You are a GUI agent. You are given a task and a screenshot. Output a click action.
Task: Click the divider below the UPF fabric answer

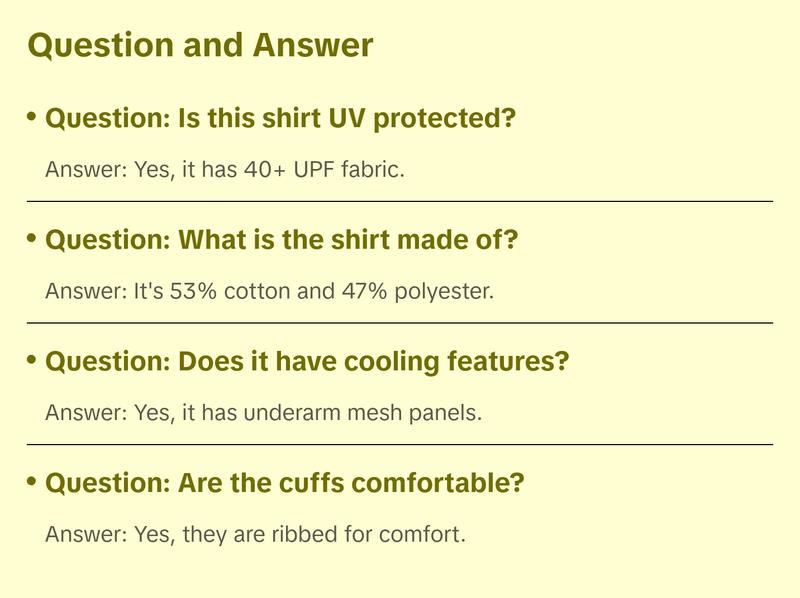[x=400, y=201]
